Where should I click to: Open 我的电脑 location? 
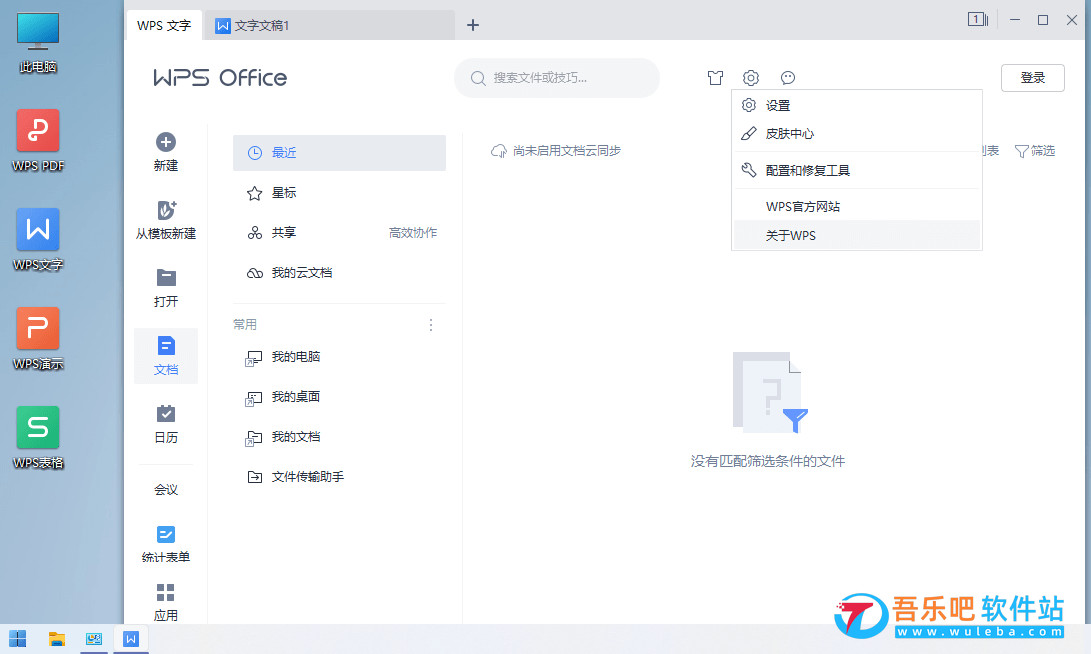(340, 357)
